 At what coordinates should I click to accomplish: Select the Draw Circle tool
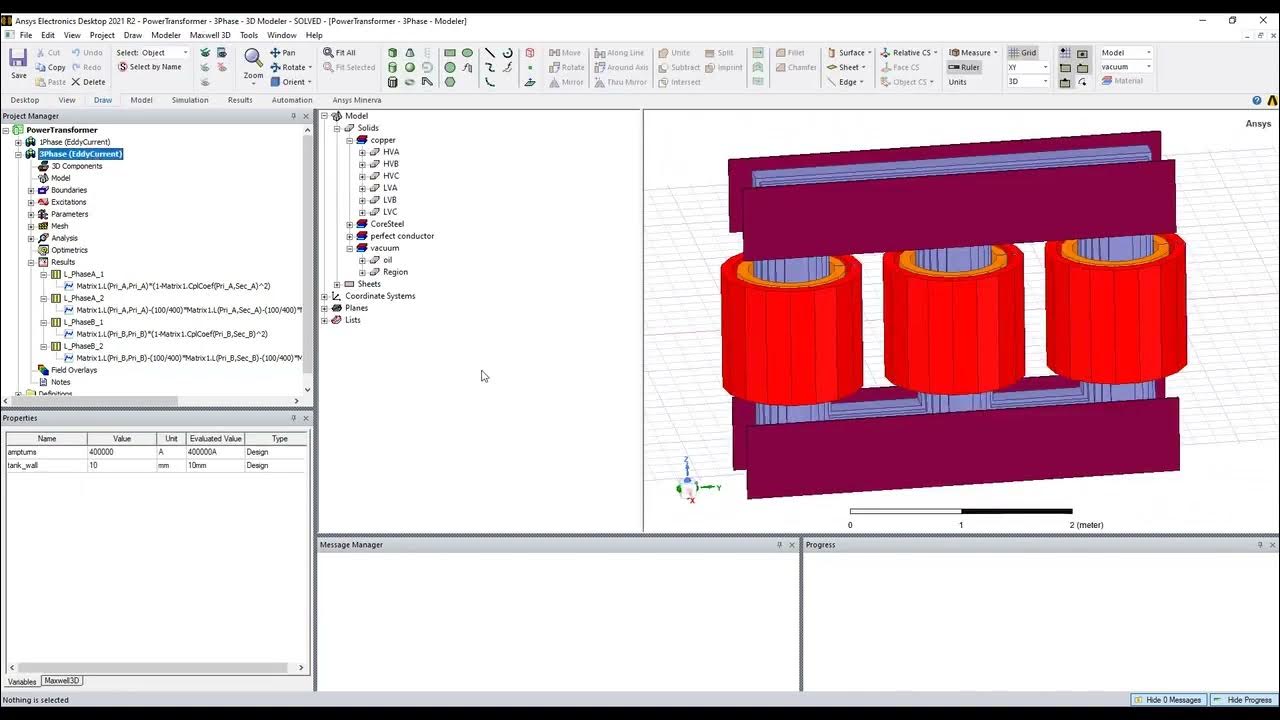(450, 68)
